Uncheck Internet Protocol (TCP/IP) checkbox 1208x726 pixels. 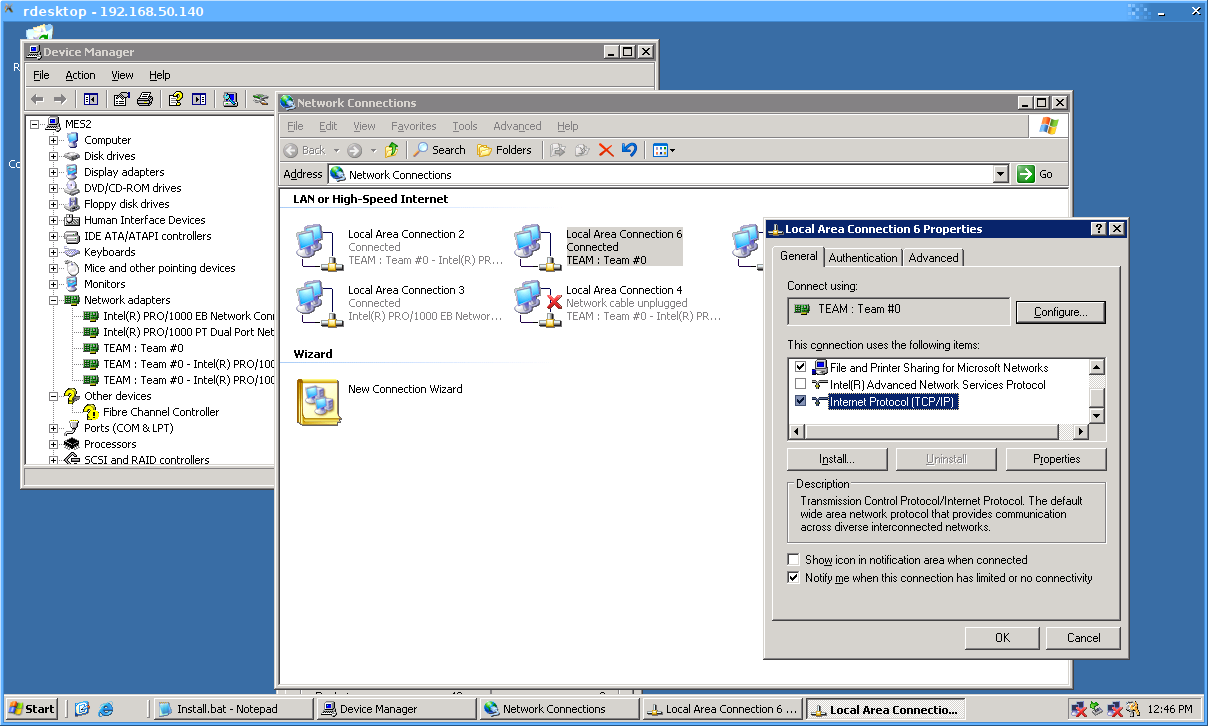pyautogui.click(x=800, y=401)
